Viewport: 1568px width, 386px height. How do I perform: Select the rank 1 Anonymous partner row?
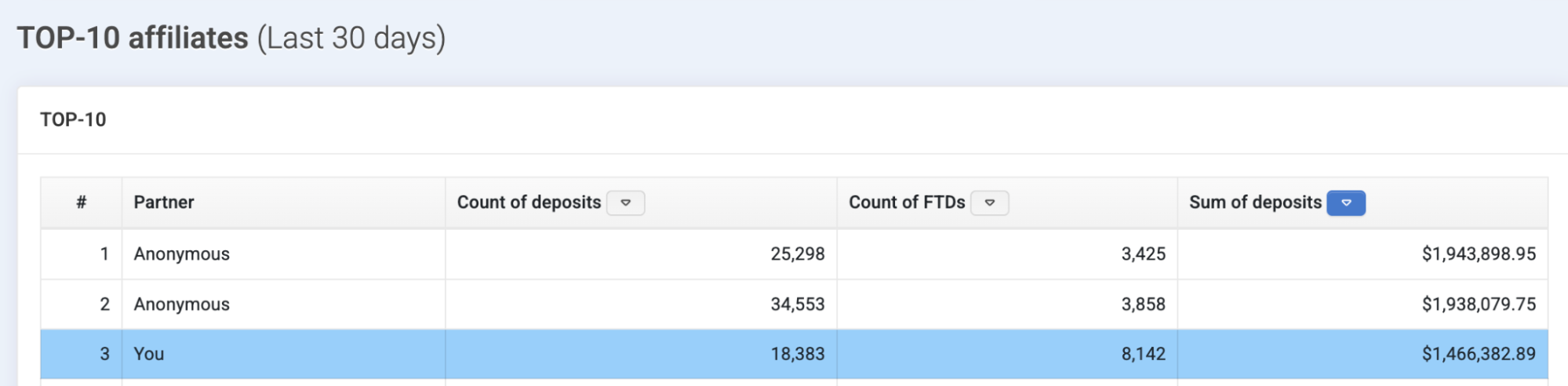pos(181,254)
